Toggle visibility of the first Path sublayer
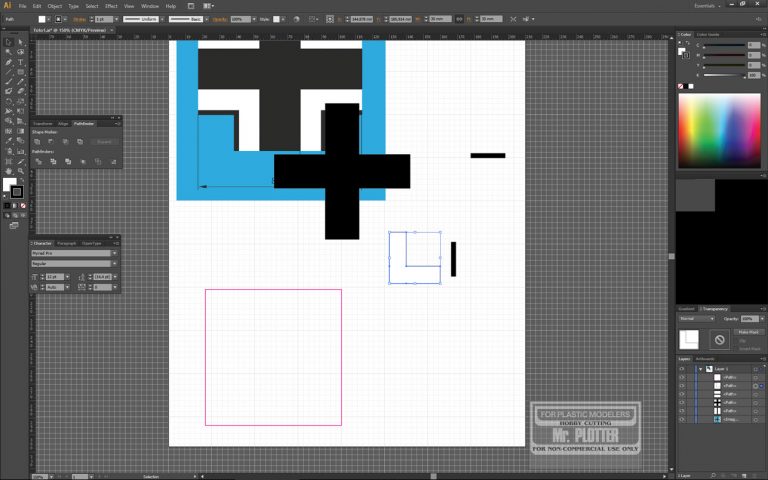The width and height of the screenshot is (768, 480). [x=682, y=377]
